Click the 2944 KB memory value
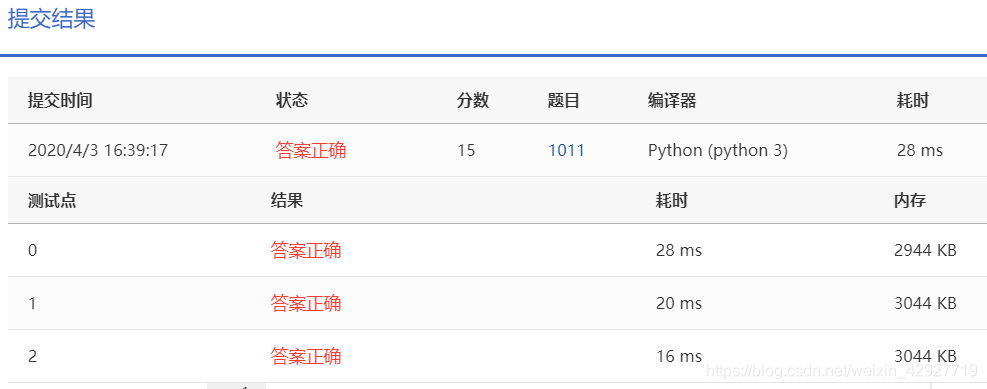The height and width of the screenshot is (389, 987). pyautogui.click(x=925, y=251)
